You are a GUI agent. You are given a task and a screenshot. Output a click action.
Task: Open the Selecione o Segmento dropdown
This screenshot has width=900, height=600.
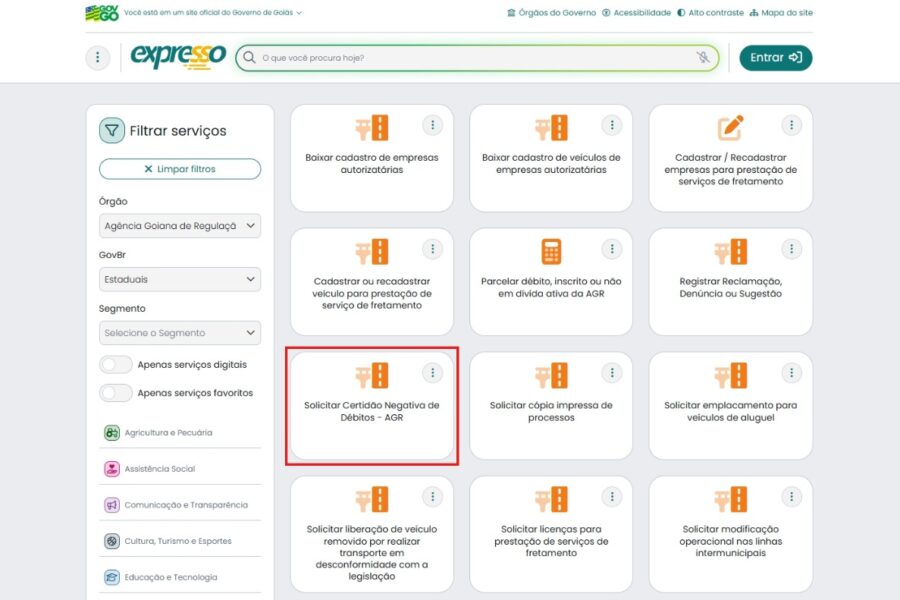[179, 332]
